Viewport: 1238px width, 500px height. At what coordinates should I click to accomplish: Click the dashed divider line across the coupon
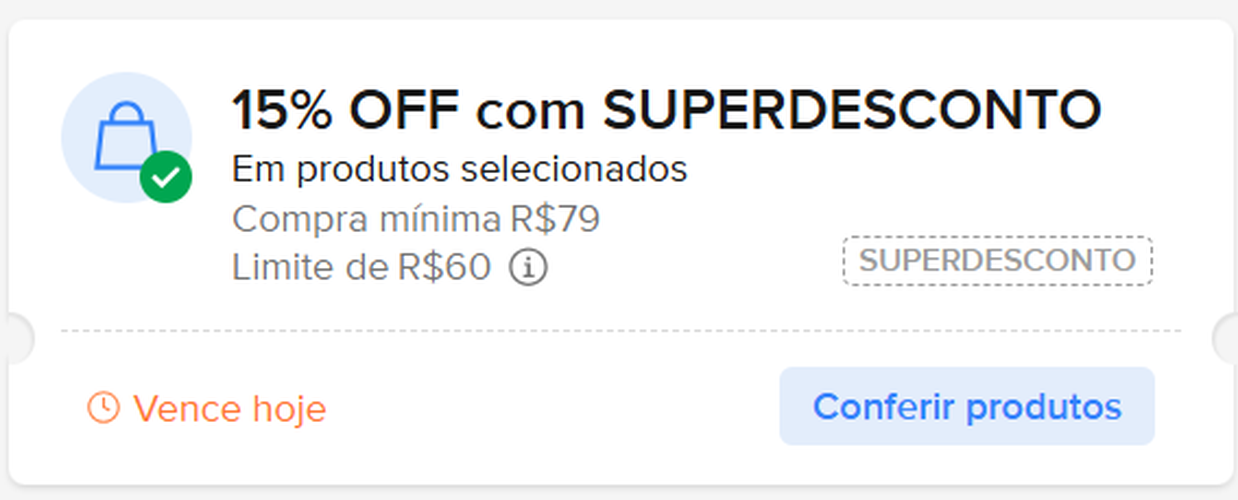(x=620, y=330)
